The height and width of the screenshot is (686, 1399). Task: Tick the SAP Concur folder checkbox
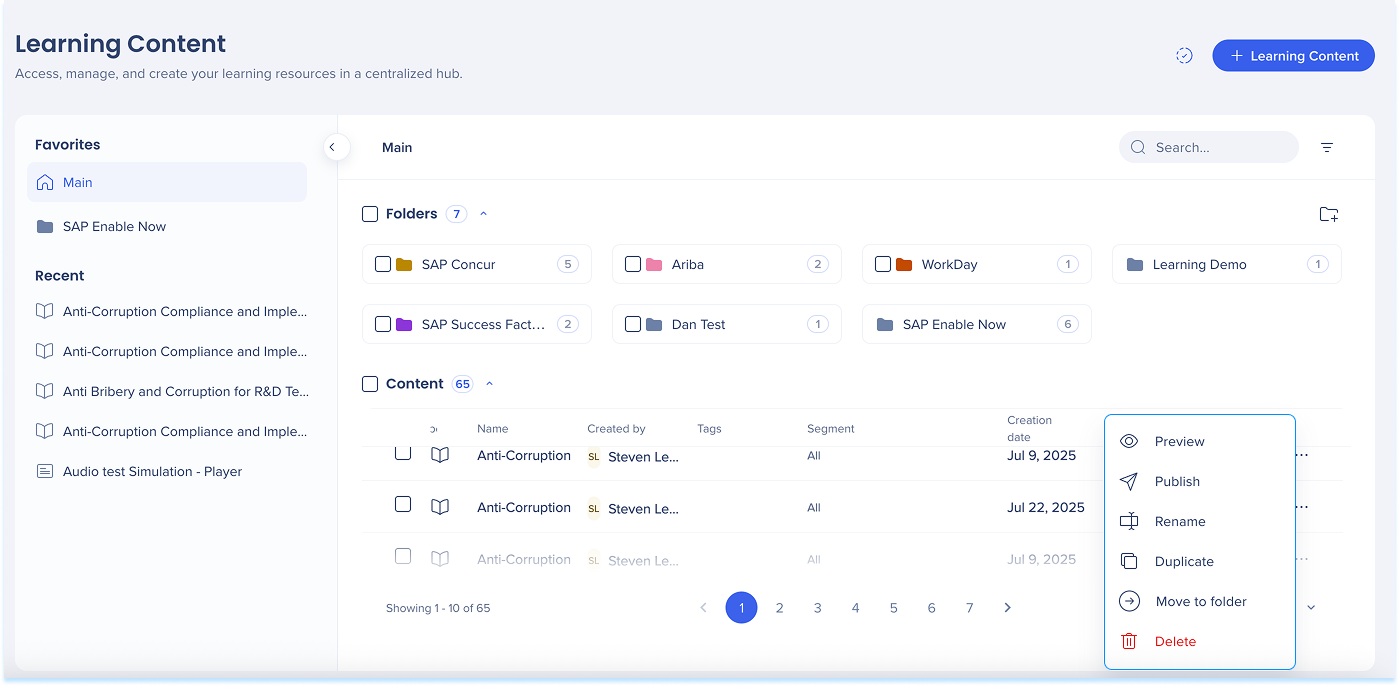383,265
